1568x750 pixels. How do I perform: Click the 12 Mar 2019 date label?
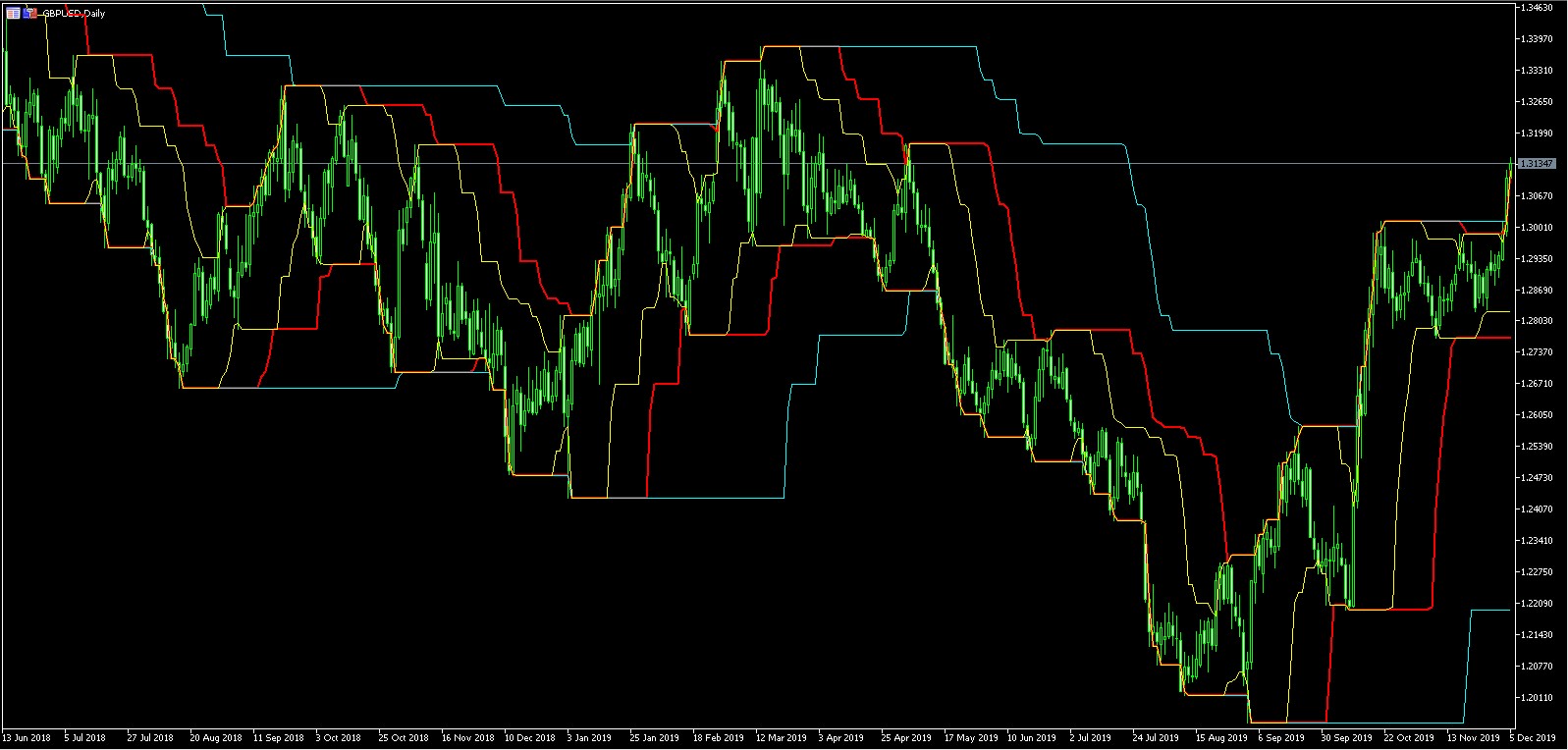coord(782,738)
